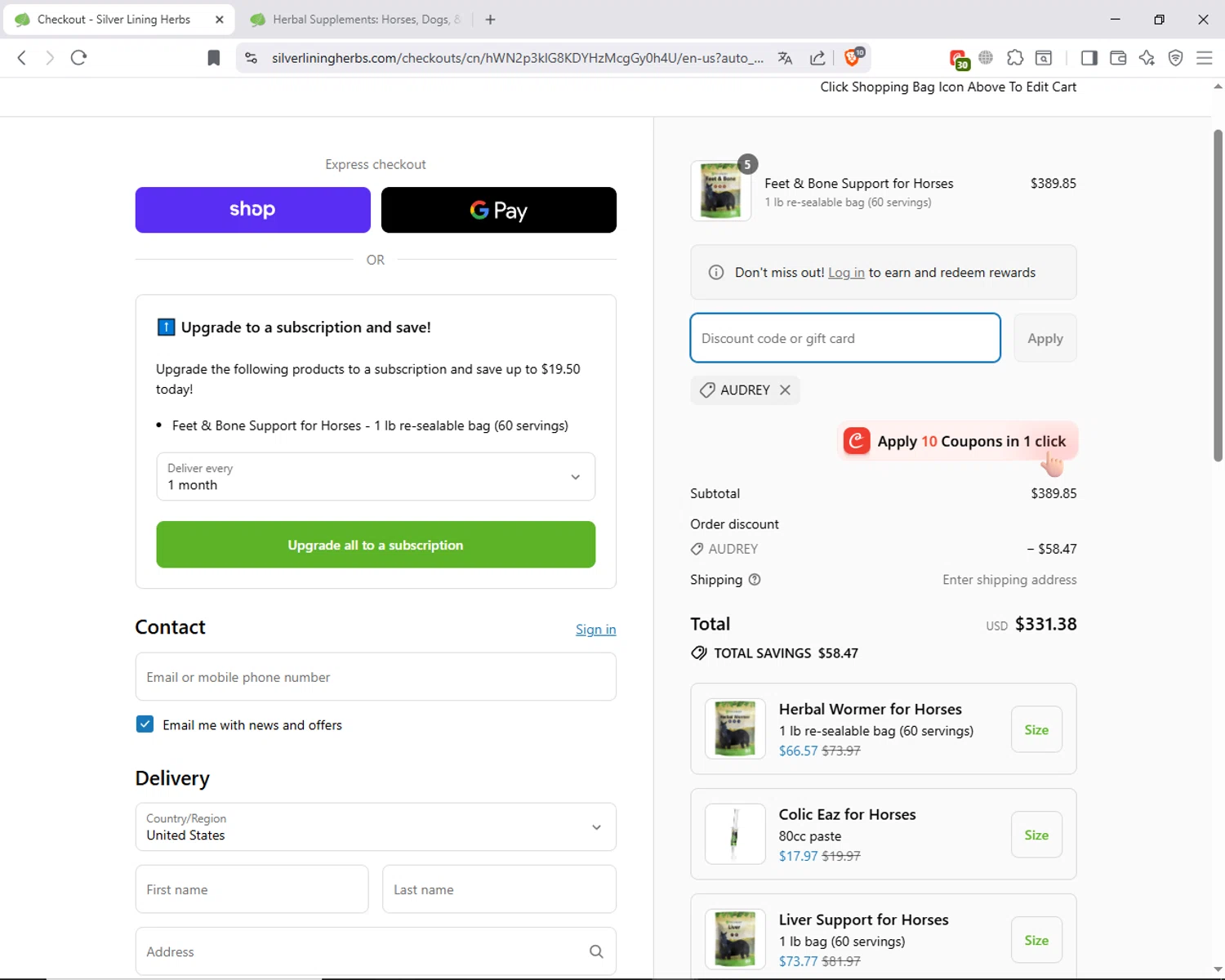Open the Country/Region dropdown
Screen dimensions: 1225x980
[376, 827]
